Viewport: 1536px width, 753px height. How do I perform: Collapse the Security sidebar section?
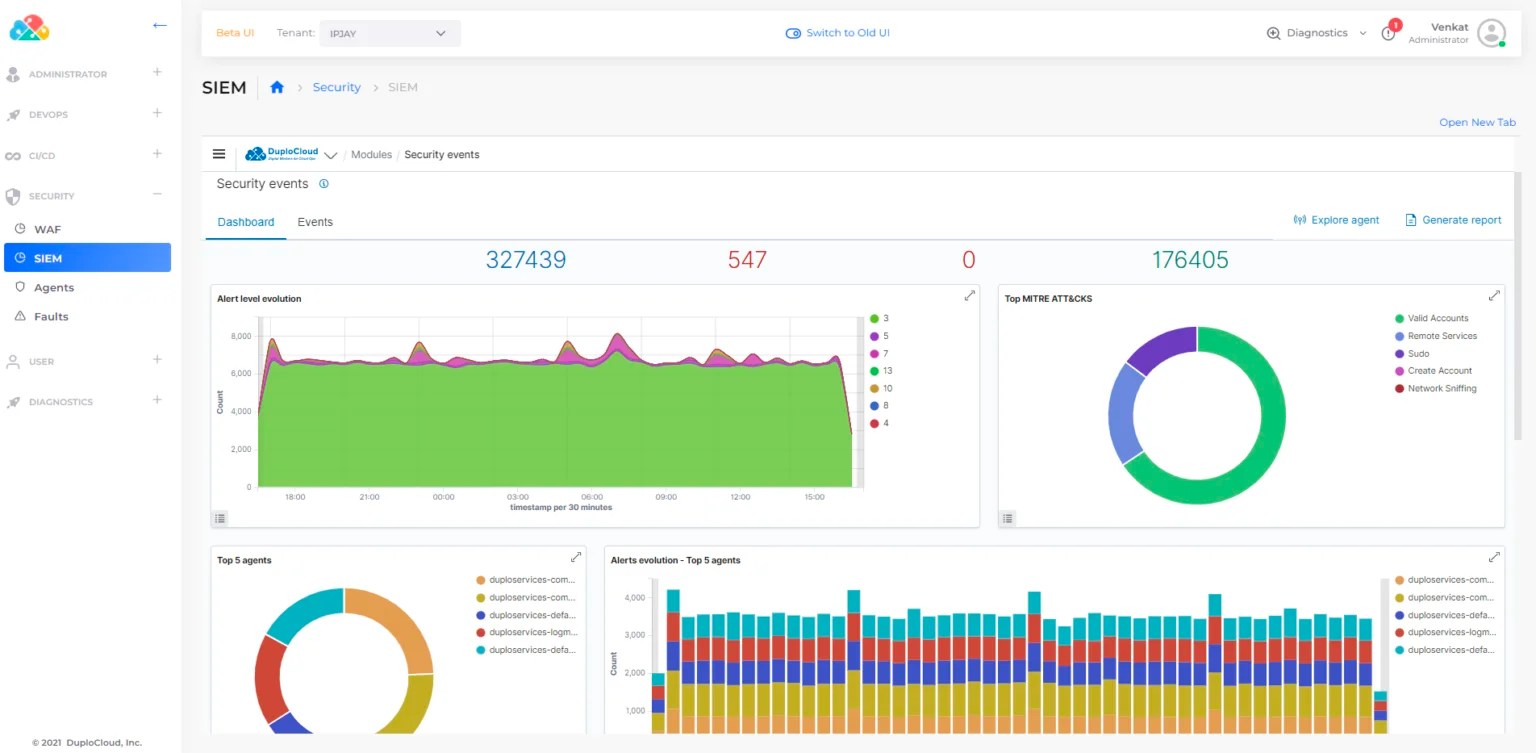click(157, 194)
